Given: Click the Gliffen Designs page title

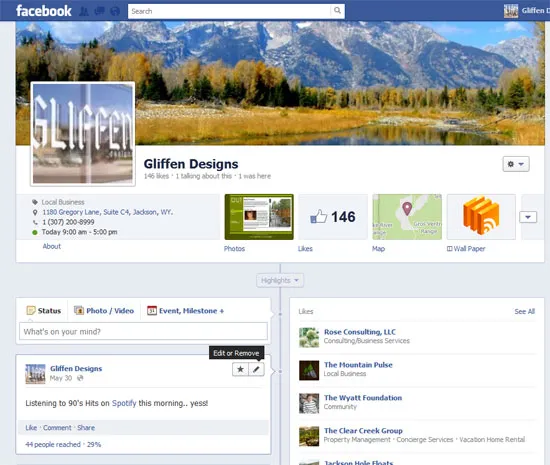Looking at the screenshot, I should (x=191, y=164).
